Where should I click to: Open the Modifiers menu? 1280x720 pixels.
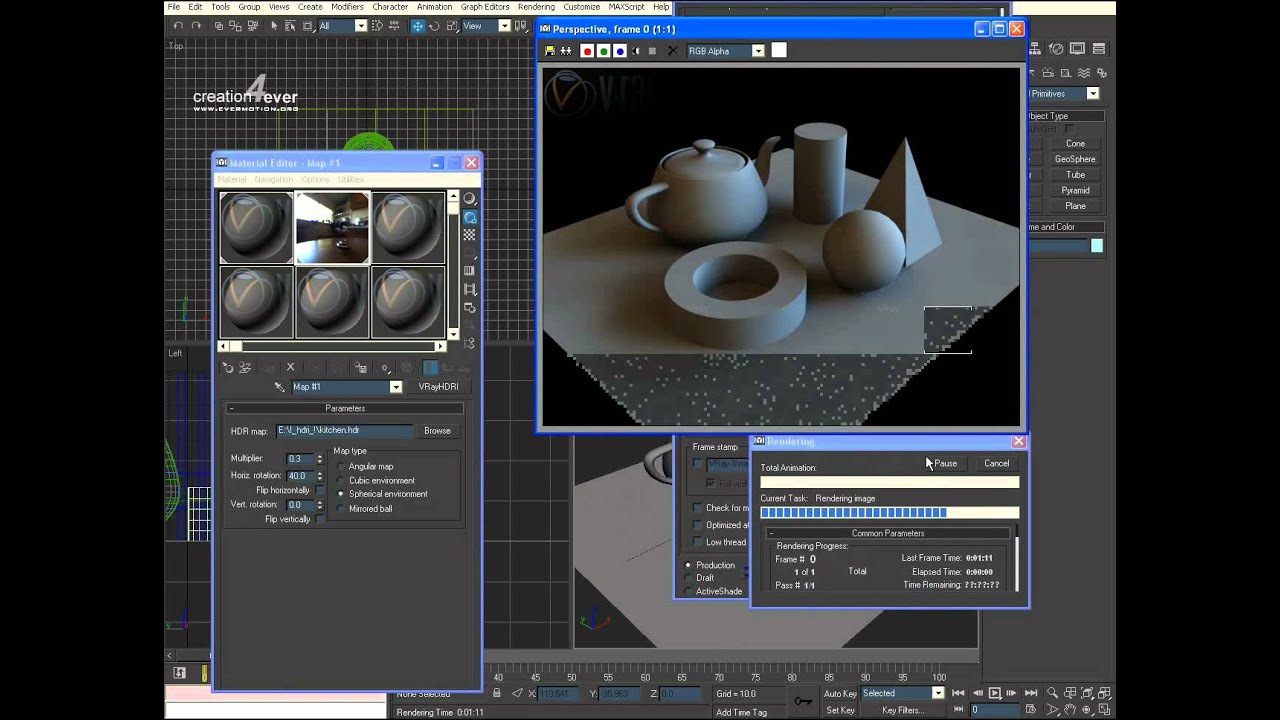coord(347,7)
